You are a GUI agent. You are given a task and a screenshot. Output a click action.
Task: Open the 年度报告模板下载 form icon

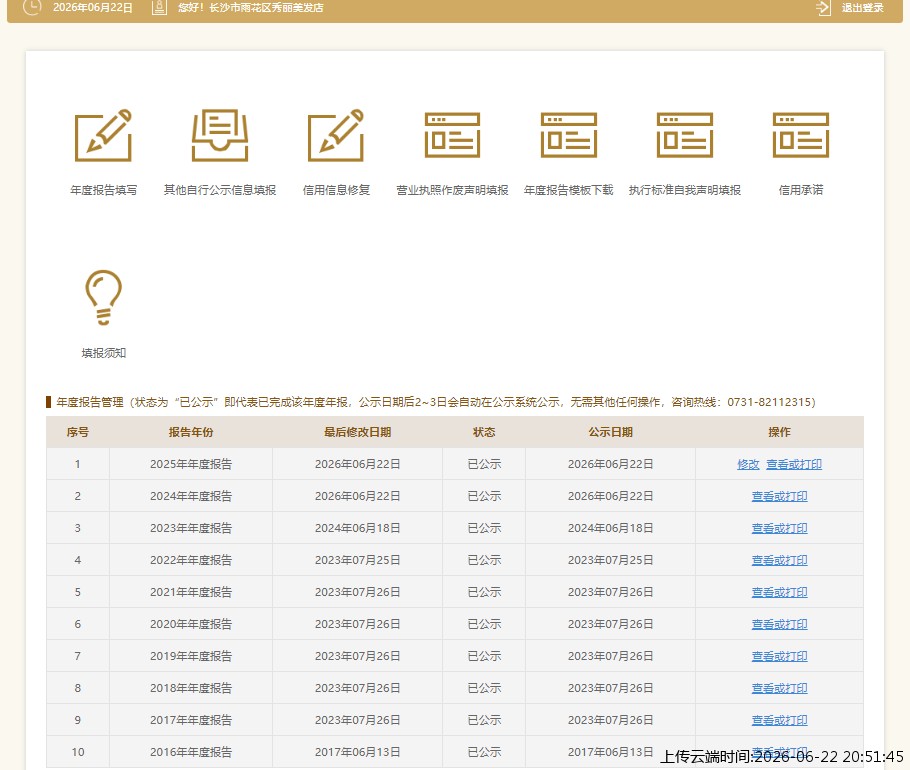(x=568, y=135)
